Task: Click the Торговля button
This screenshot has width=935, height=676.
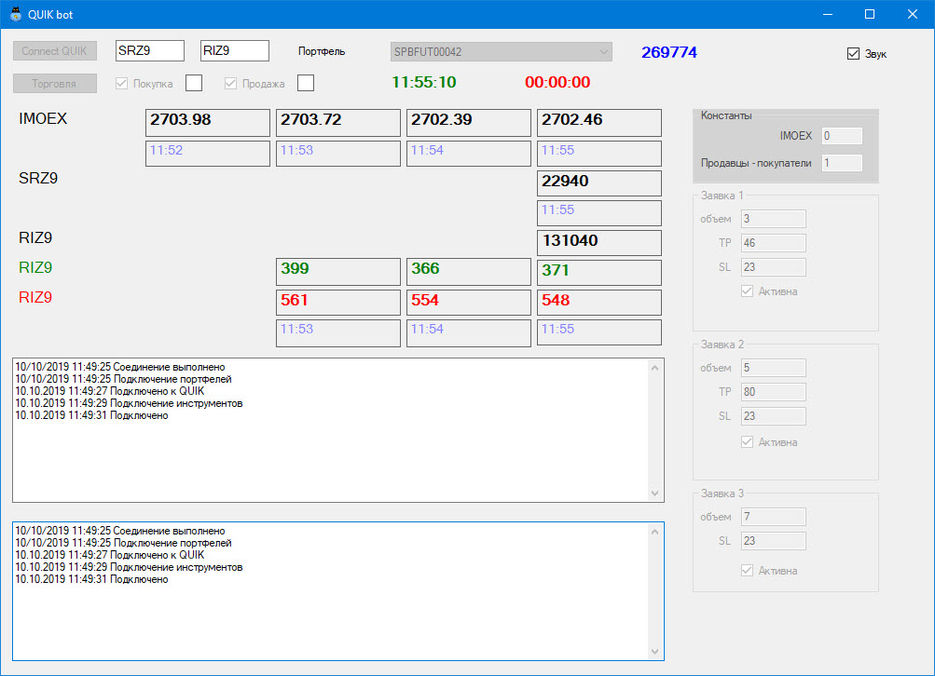Action: coord(54,83)
